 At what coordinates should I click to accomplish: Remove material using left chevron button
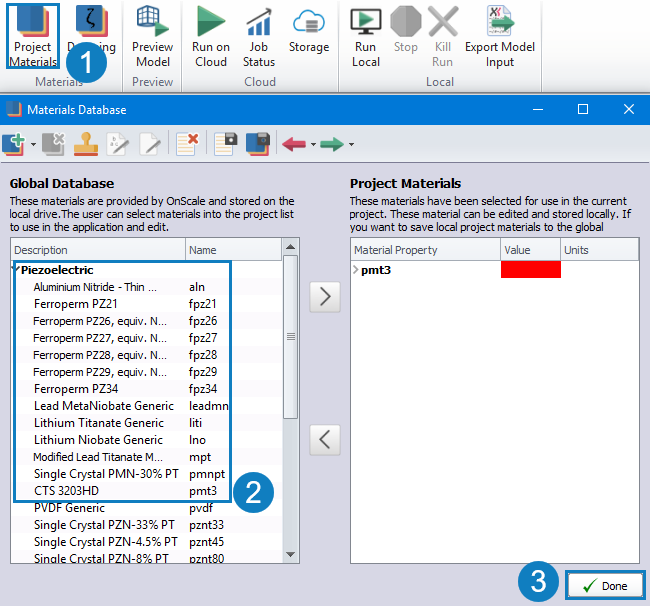(x=325, y=440)
